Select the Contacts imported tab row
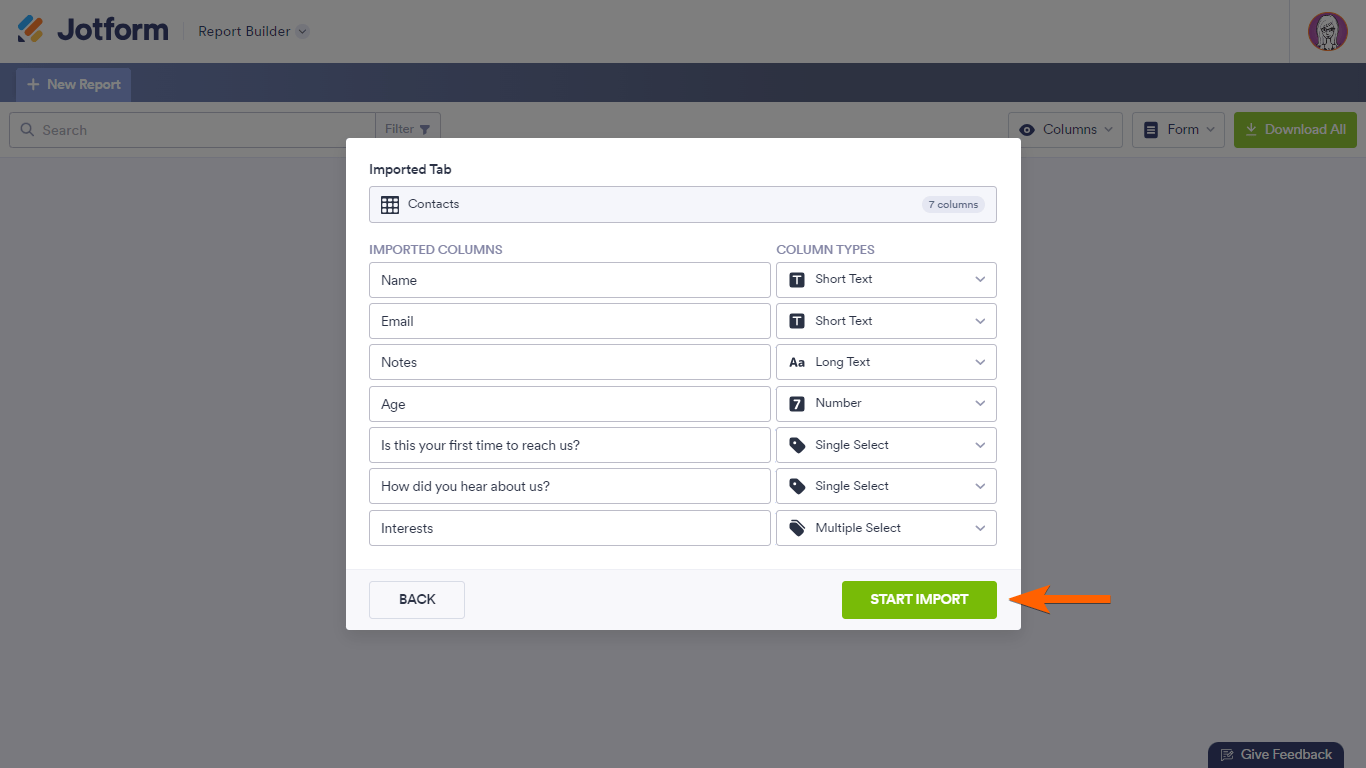 [x=682, y=204]
